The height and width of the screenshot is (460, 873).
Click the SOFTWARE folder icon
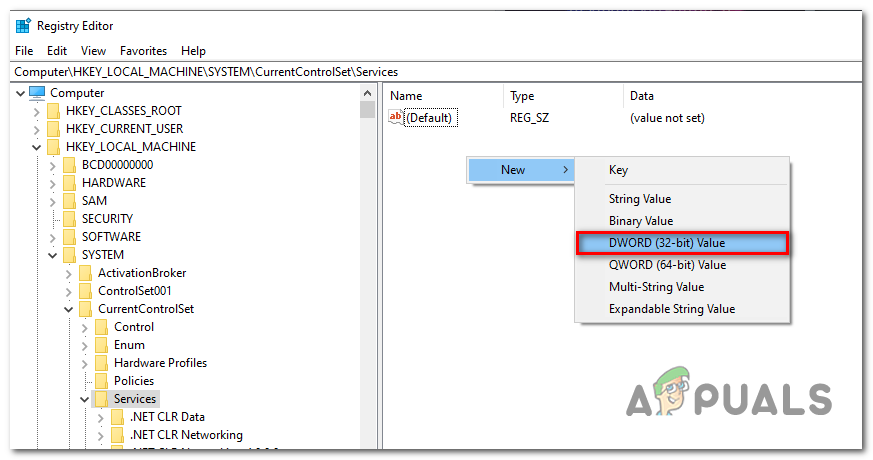coord(70,237)
